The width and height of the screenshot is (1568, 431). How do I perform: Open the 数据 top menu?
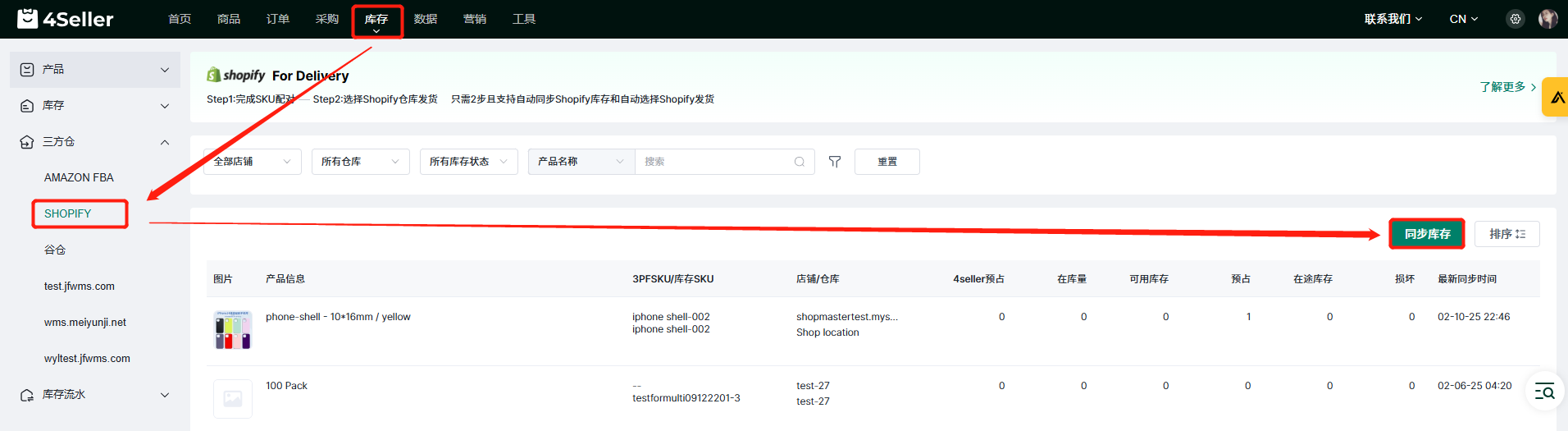pos(426,19)
